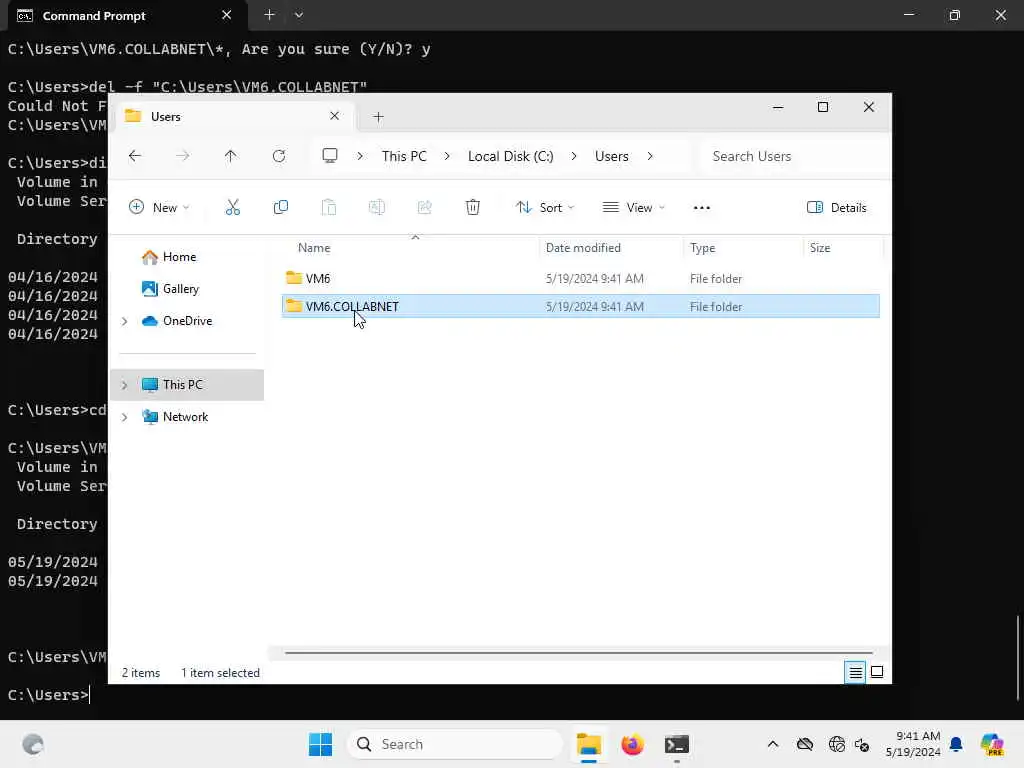This screenshot has height=768, width=1024.
Task: Expand chevron after Users in address bar
Action: [x=650, y=156]
